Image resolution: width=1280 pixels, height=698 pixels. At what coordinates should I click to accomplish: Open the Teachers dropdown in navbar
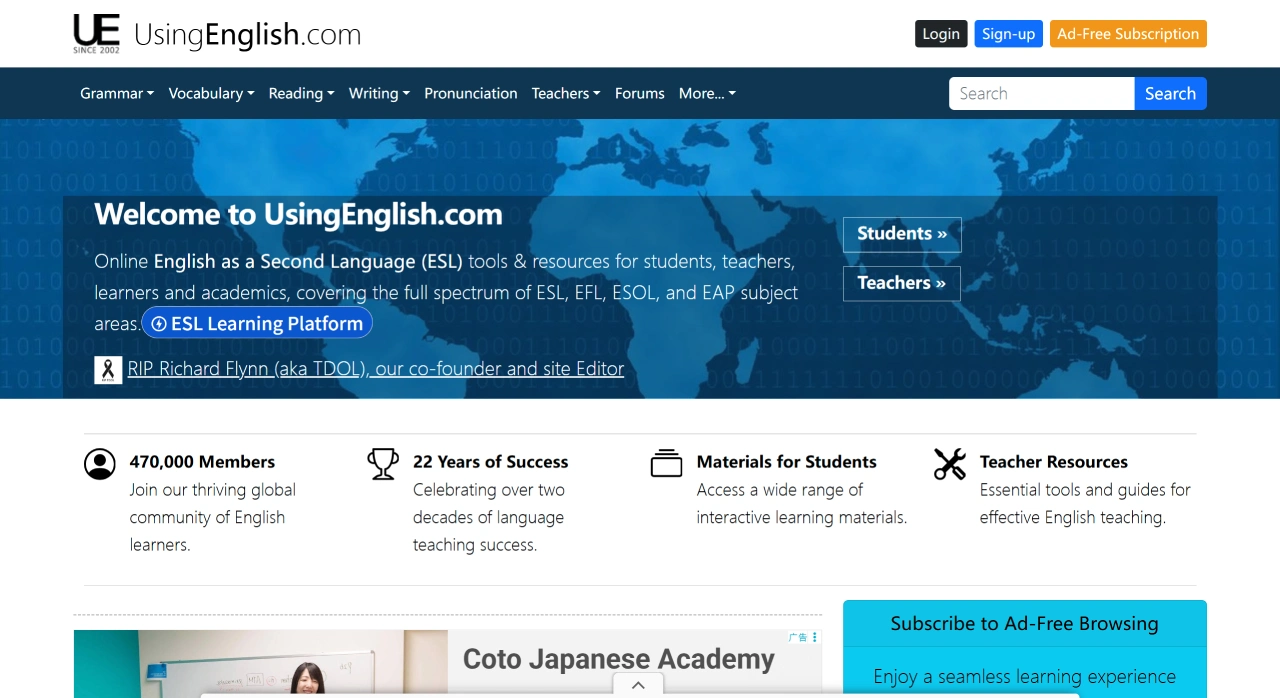click(565, 93)
